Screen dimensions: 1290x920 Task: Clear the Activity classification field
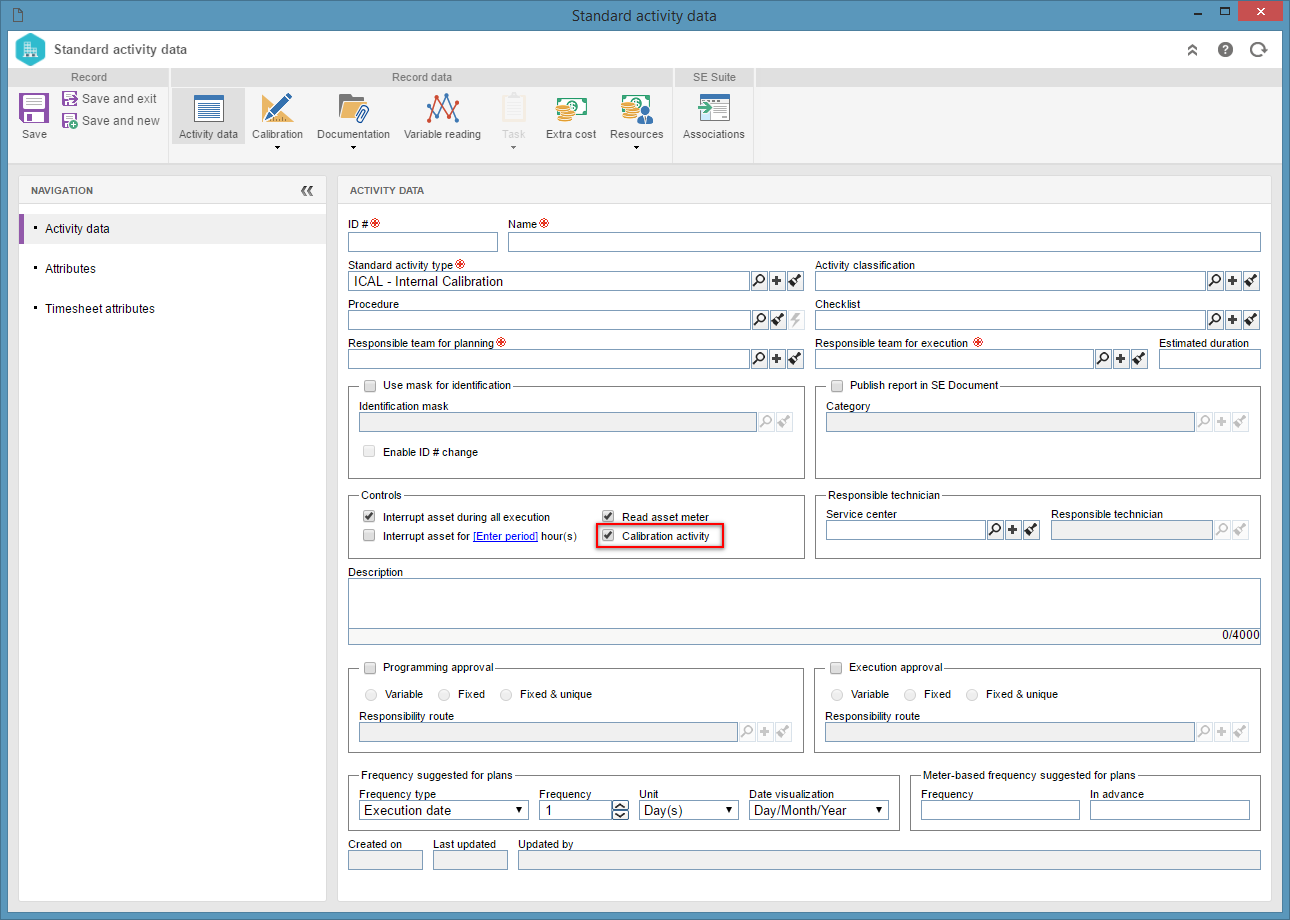pyautogui.click(x=1251, y=281)
